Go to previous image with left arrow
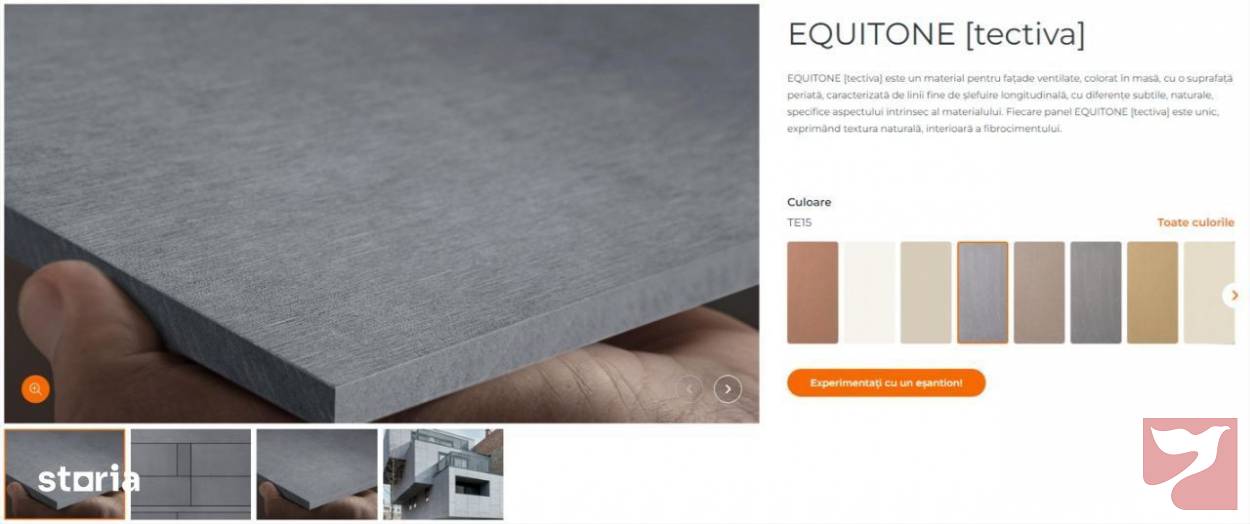Image resolution: width=1250 pixels, height=524 pixels. click(x=689, y=389)
